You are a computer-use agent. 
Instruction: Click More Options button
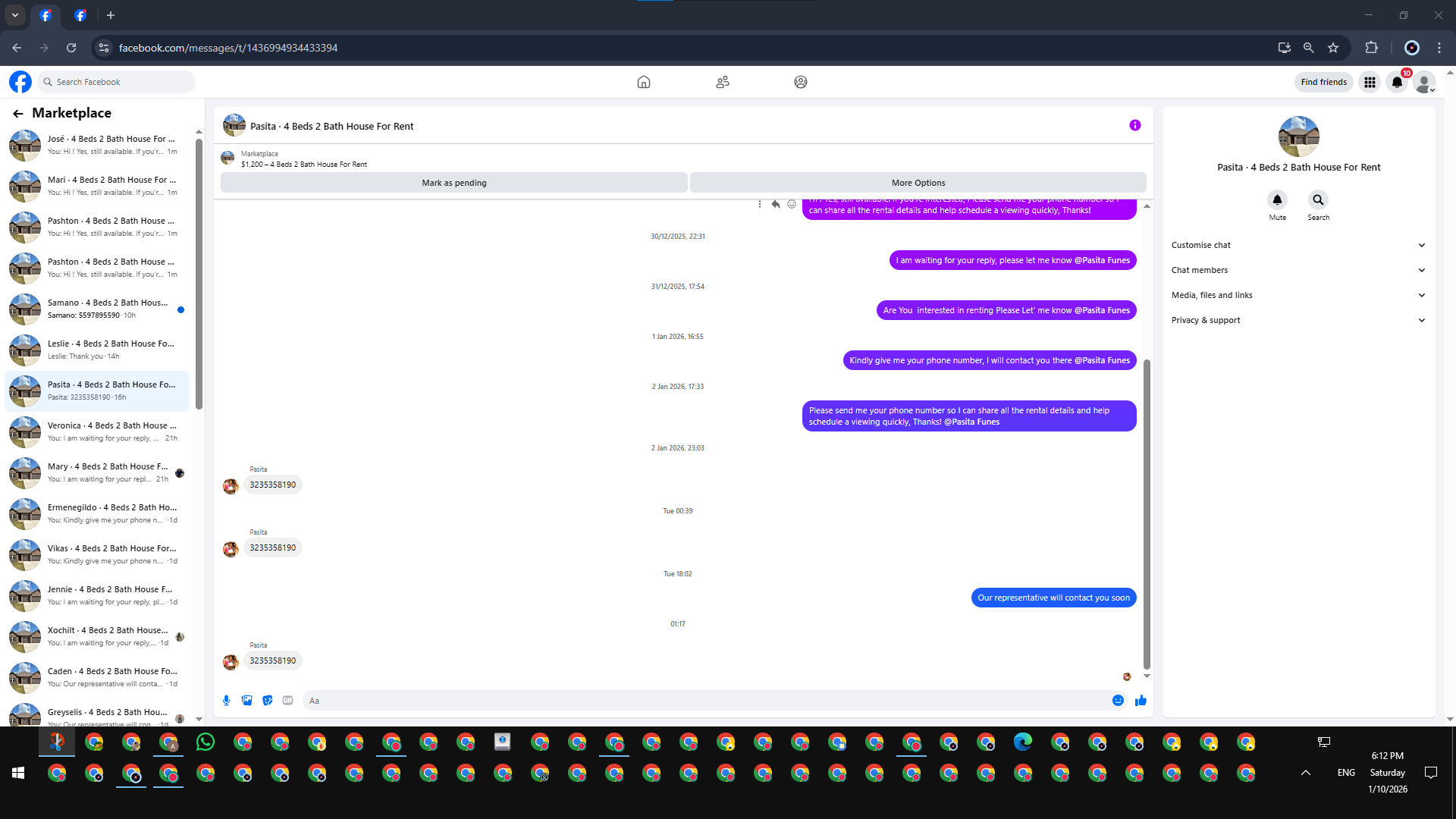coord(918,183)
